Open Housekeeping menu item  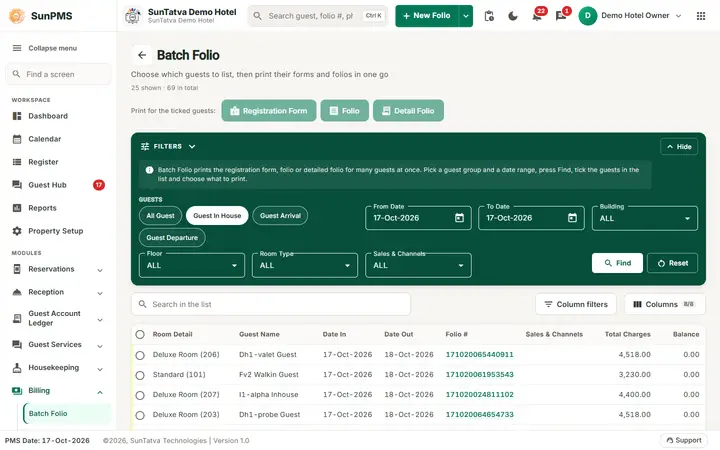click(58, 367)
